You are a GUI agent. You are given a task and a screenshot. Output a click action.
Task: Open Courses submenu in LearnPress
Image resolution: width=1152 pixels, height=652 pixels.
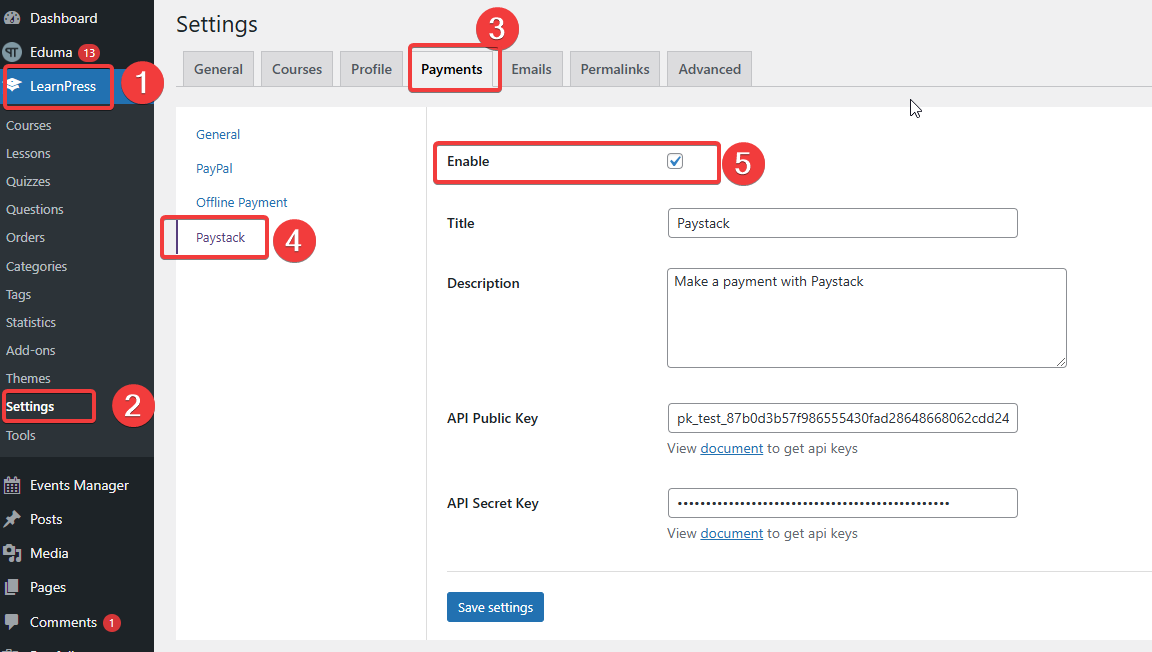point(29,126)
